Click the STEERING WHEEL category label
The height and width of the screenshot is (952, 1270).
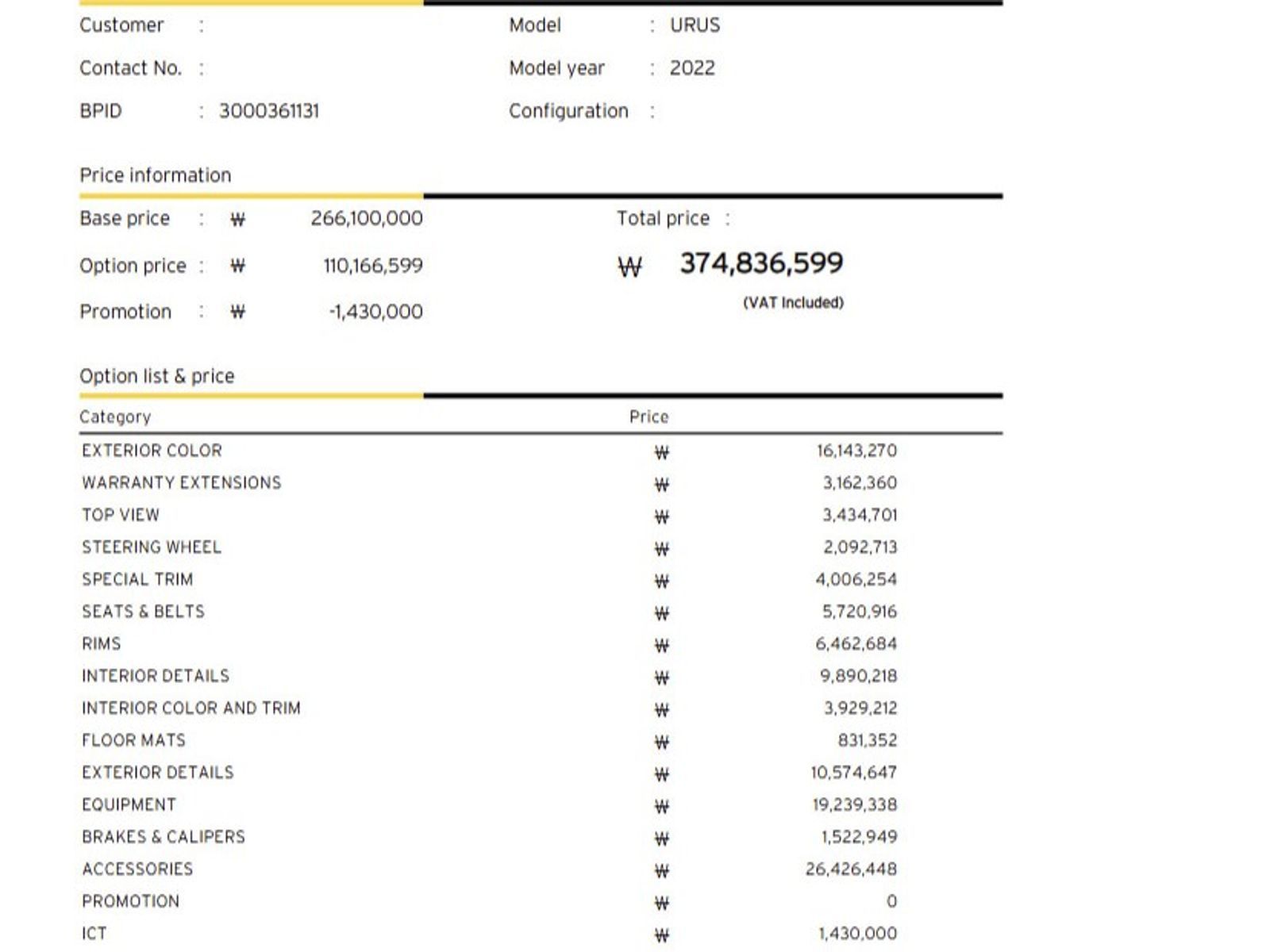pos(152,547)
